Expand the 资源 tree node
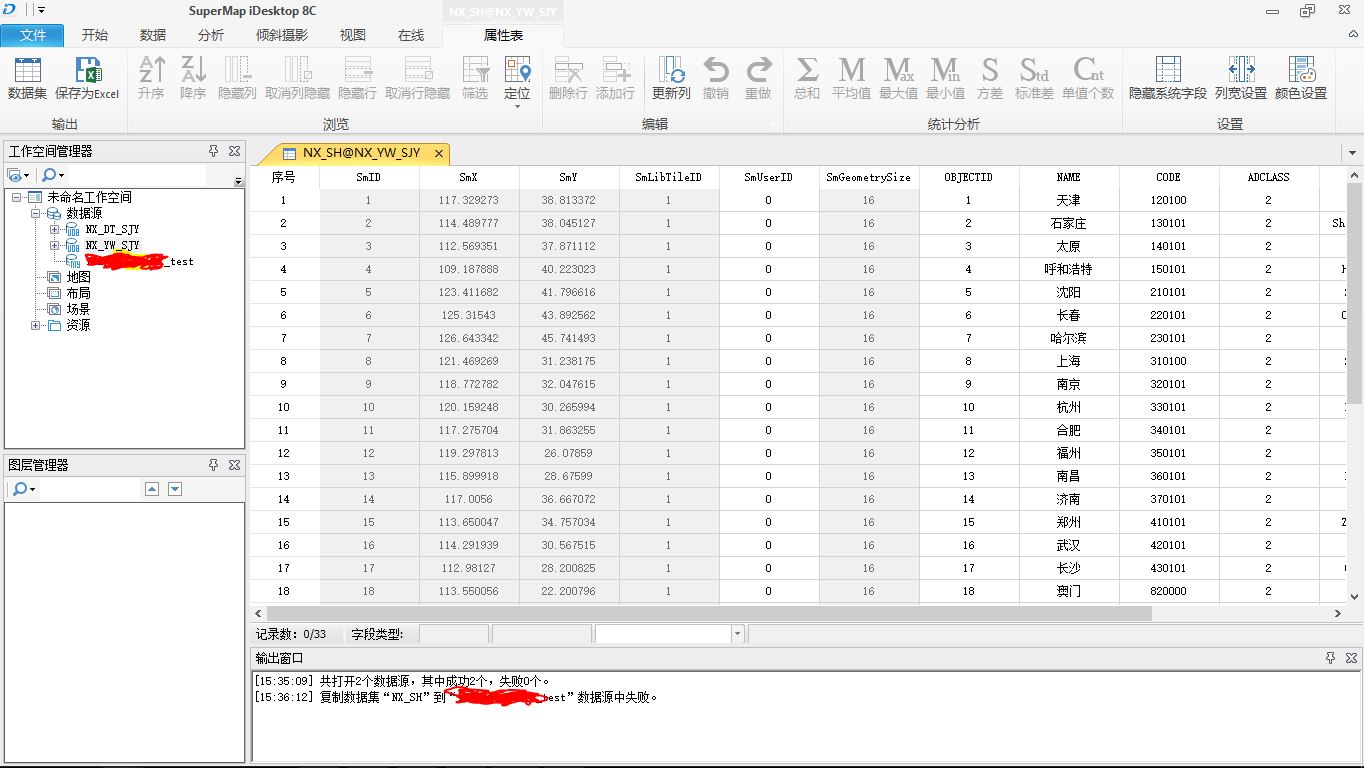The height and width of the screenshot is (768, 1364). [x=35, y=325]
